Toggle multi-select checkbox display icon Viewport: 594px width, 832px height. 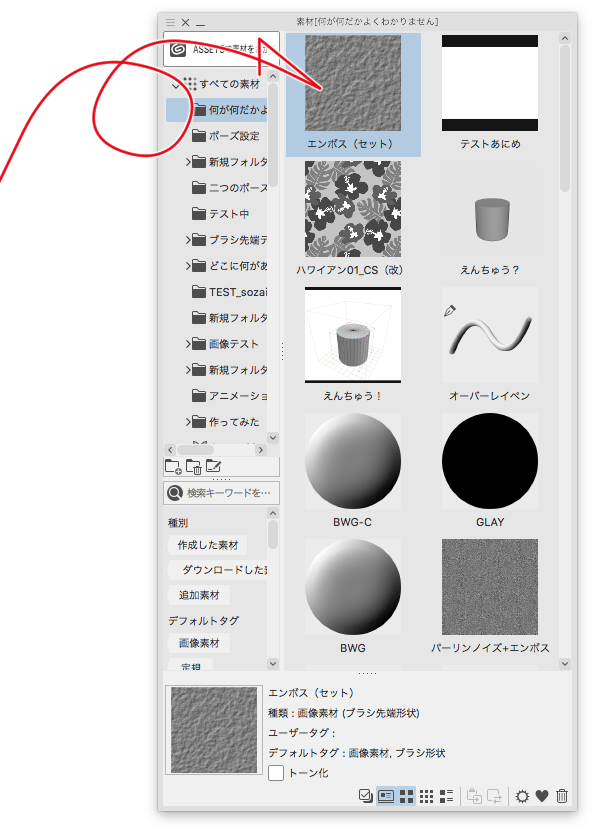coord(365,795)
